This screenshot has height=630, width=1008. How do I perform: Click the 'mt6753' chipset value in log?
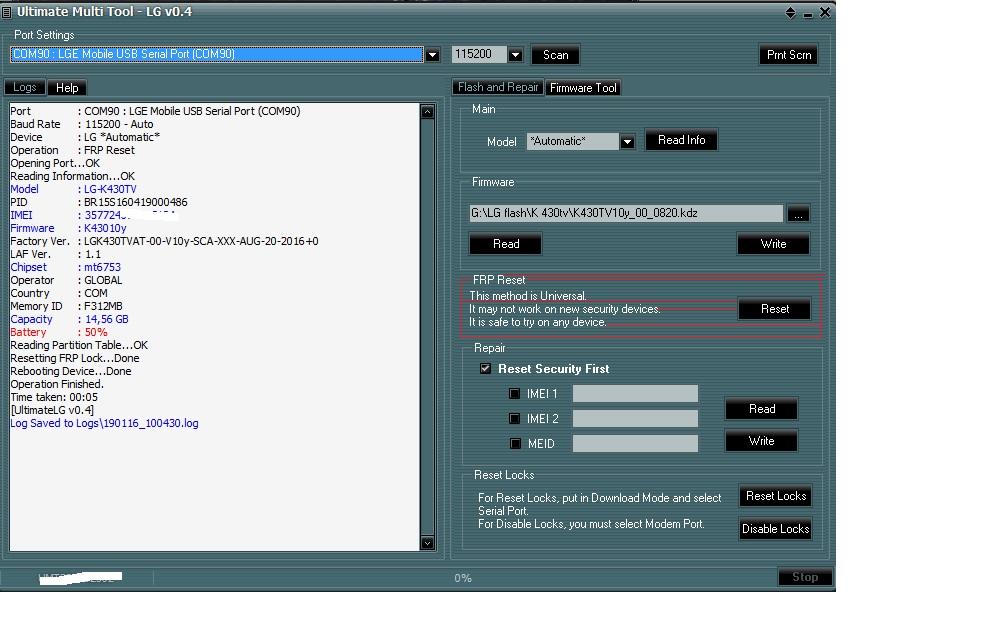(103, 267)
